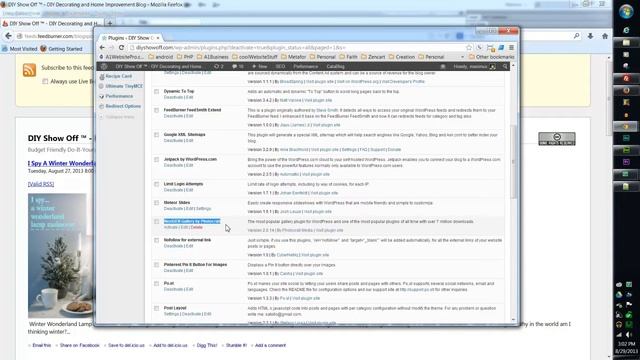Open Chrome's hamburger menu
This screenshot has height=360, width=640.
click(511, 48)
